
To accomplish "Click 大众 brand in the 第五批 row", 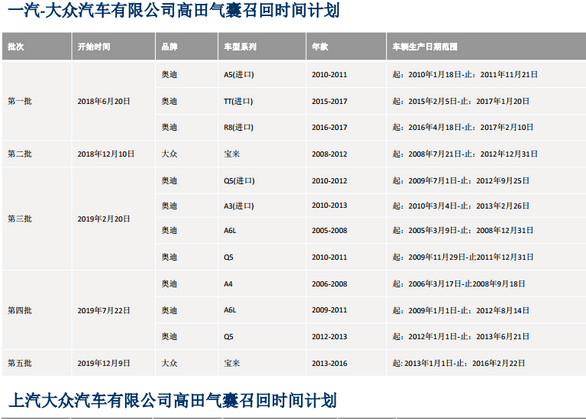I will [x=169, y=363].
